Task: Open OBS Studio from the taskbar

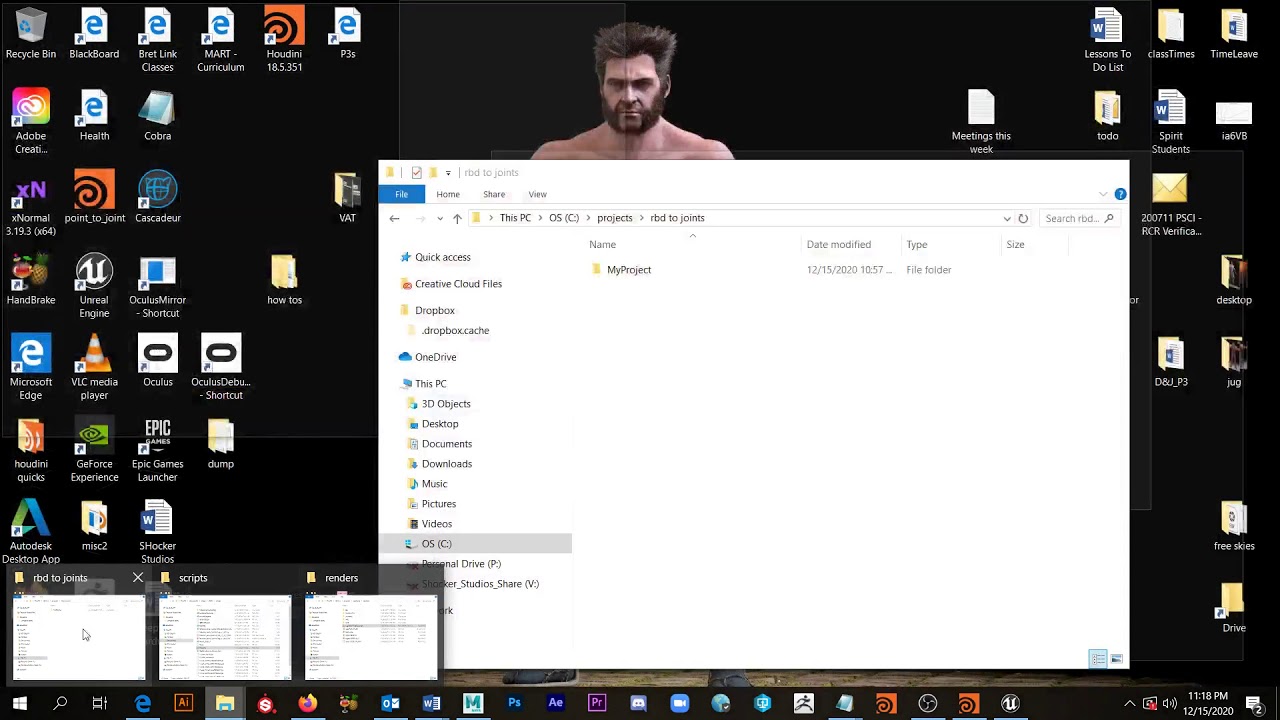Action: click(x=927, y=704)
